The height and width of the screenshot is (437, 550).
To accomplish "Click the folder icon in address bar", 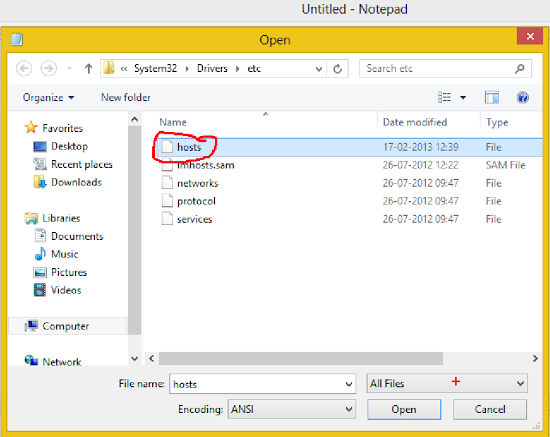I will pyautogui.click(x=109, y=68).
